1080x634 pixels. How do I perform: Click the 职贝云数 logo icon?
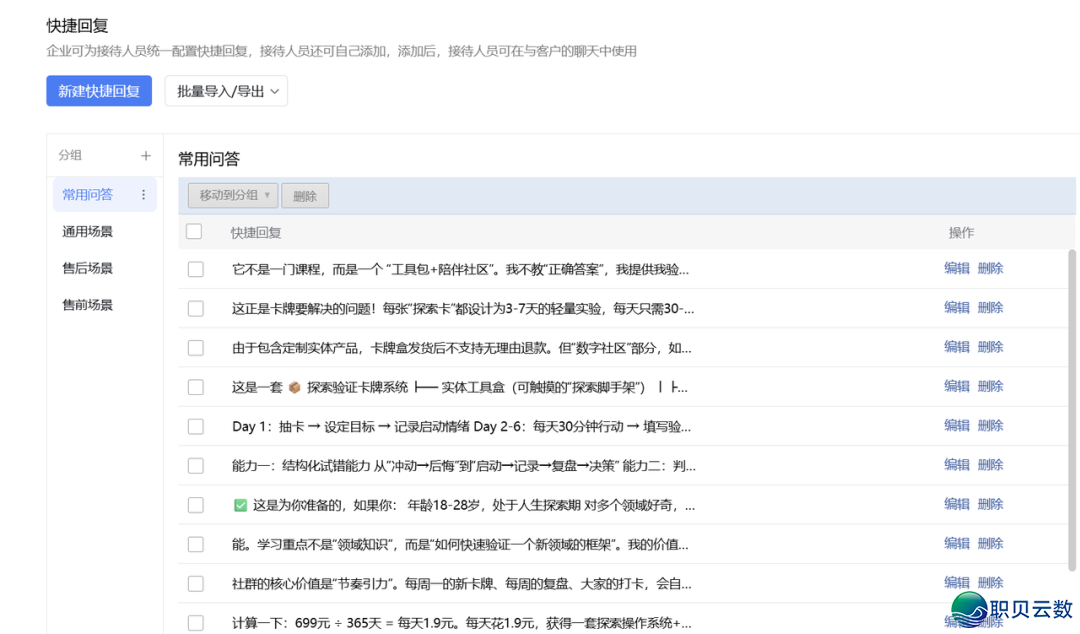[968, 609]
